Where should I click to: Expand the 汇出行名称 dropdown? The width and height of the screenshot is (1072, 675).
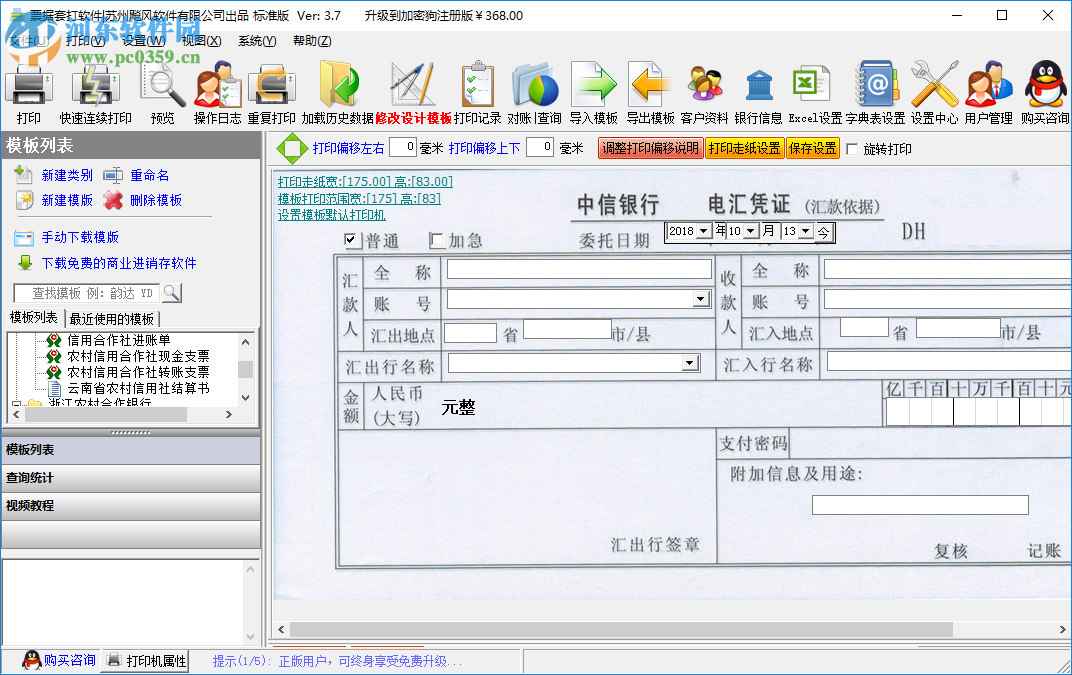point(690,363)
